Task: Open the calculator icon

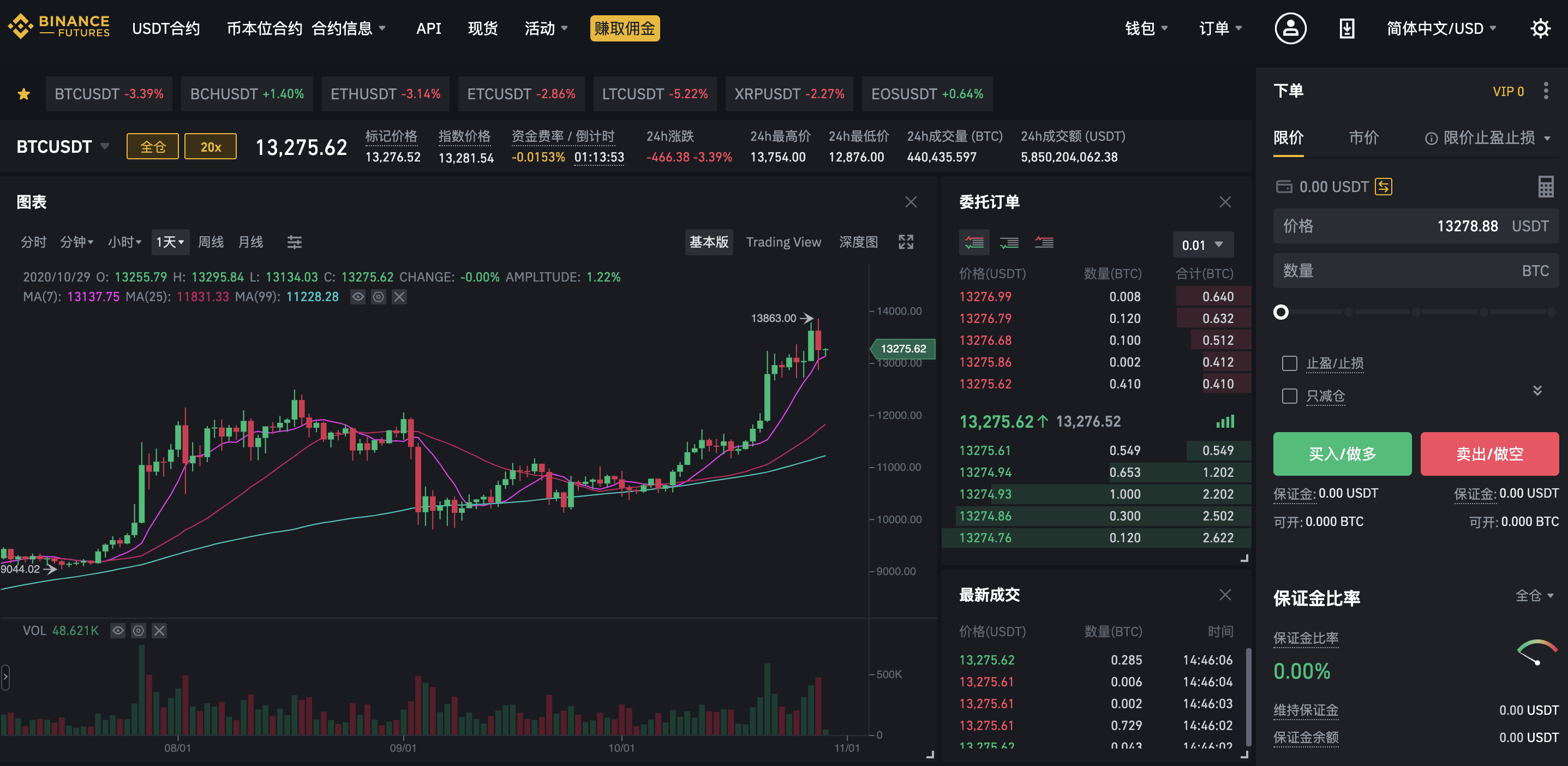Action: (1546, 187)
